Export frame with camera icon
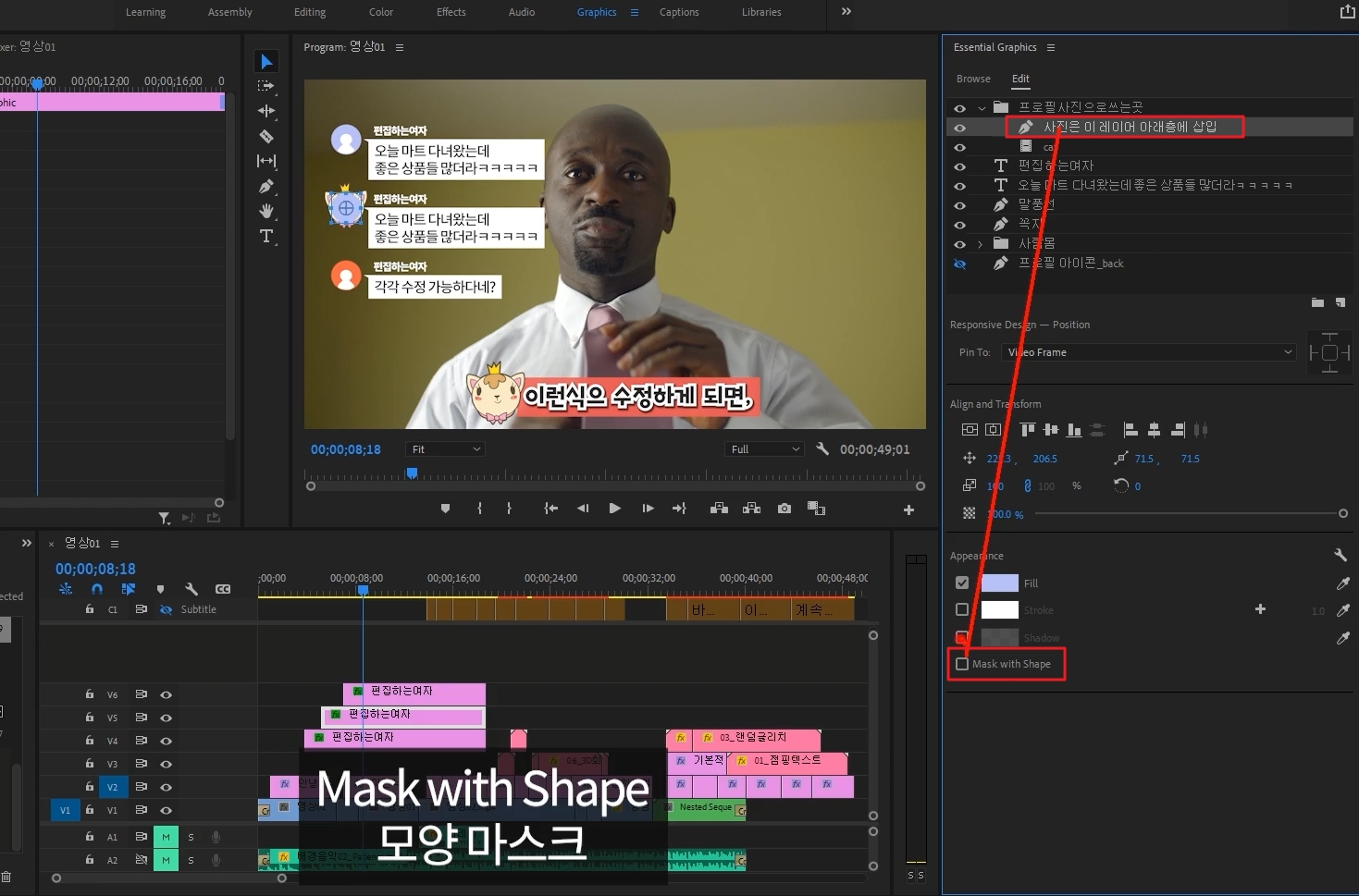1359x896 pixels. [785, 509]
